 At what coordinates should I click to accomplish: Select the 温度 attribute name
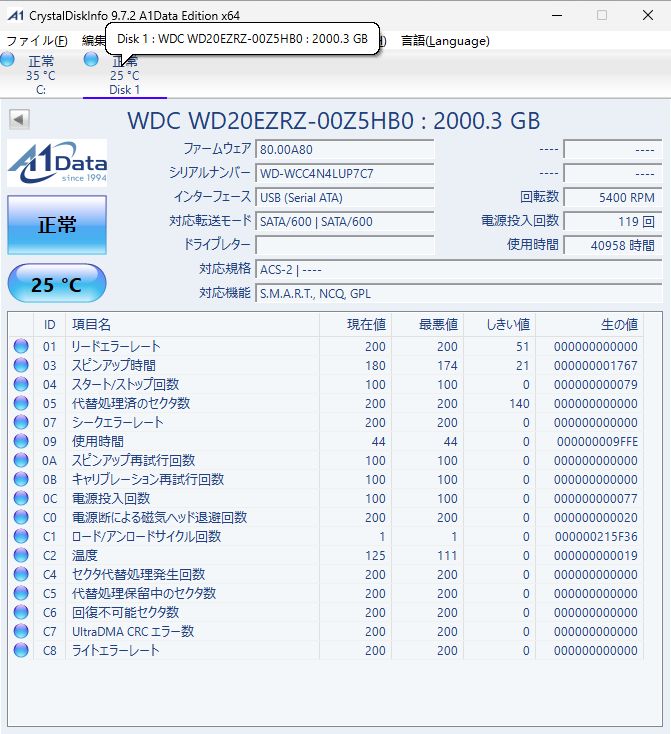pyautogui.click(x=85, y=555)
